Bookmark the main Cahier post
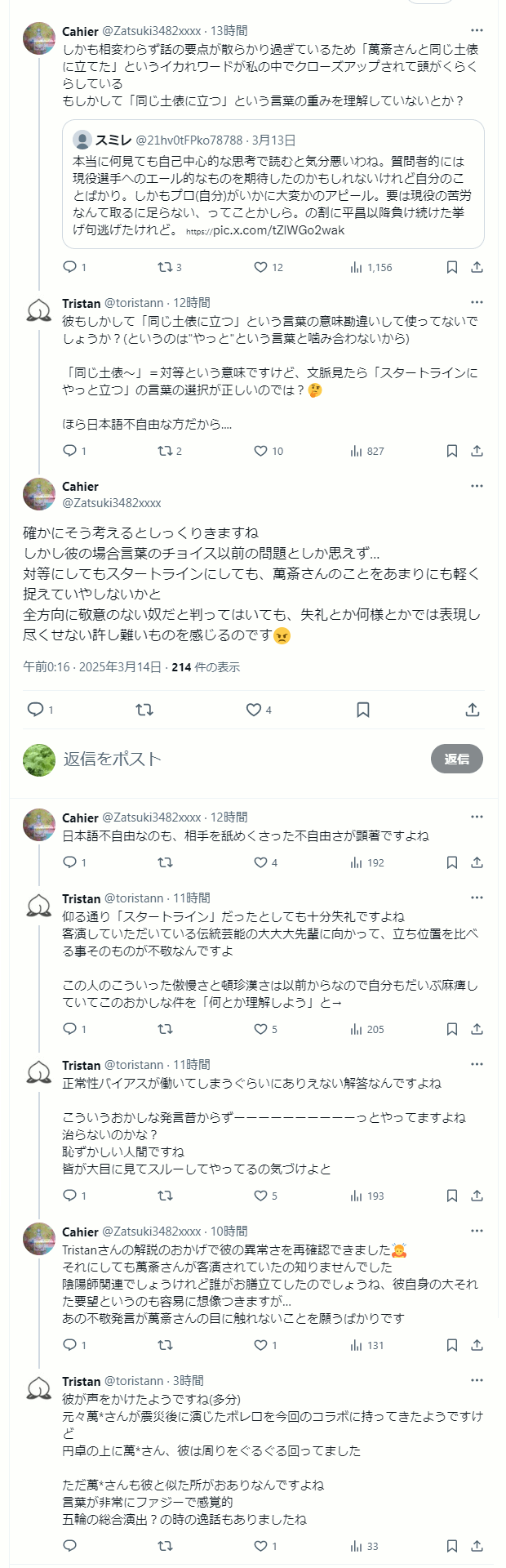The image size is (506, 1568). [363, 710]
